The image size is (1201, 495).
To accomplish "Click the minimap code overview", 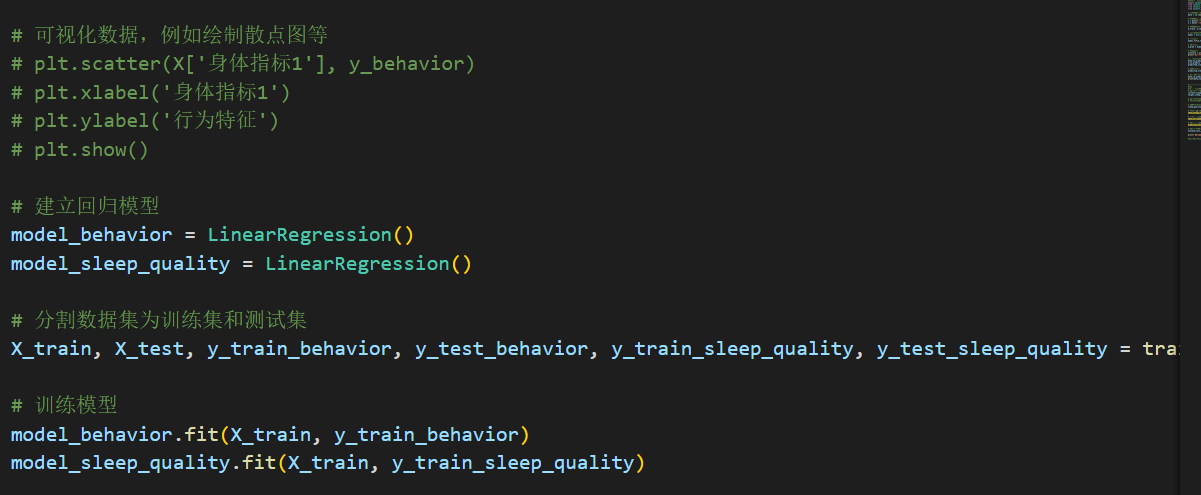I will [1193, 70].
